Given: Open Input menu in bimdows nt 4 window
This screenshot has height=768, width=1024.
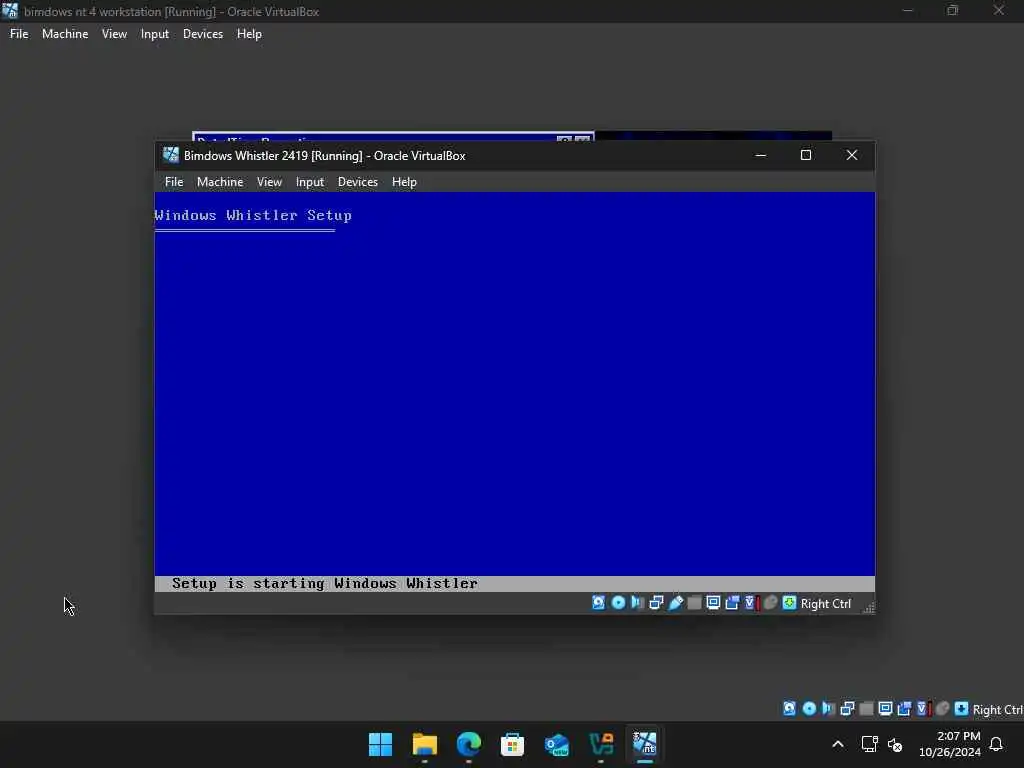Looking at the screenshot, I should [155, 34].
